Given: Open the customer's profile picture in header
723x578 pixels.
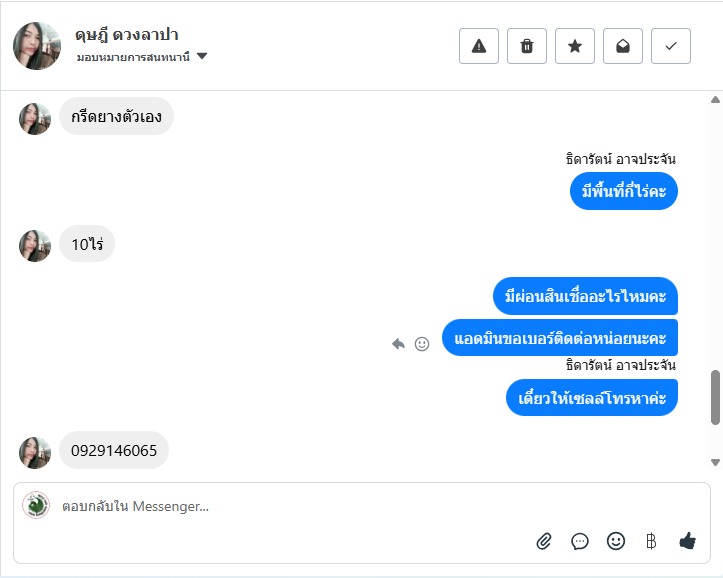Looking at the screenshot, I should [x=37, y=46].
